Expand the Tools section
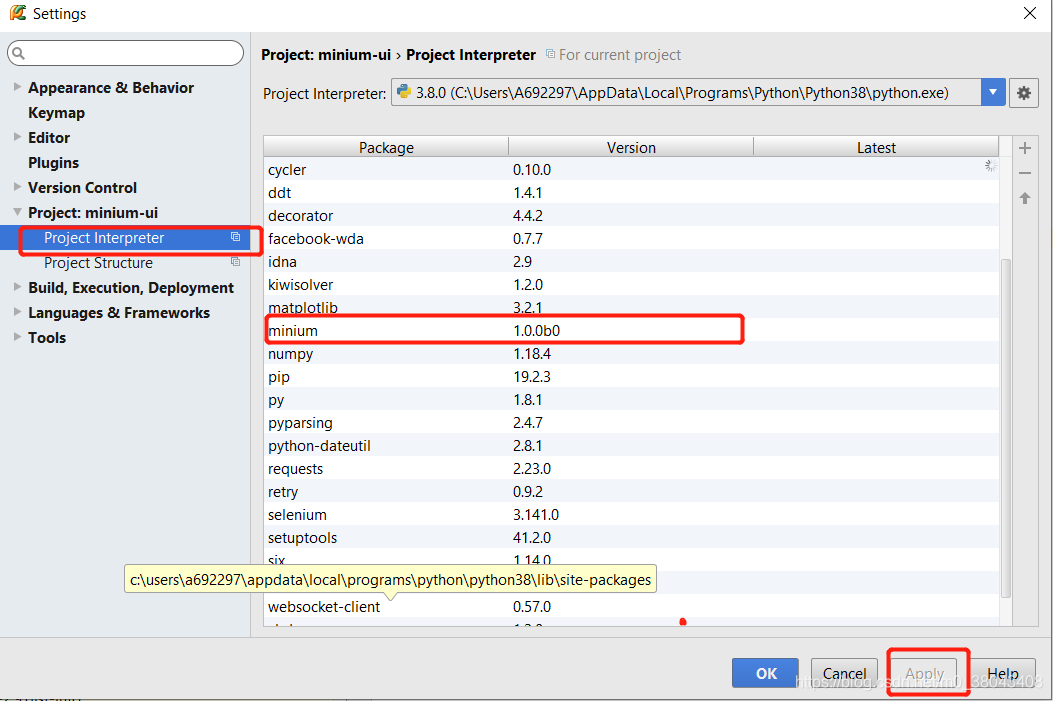Screen dimensions: 1053x701 pyautogui.click(x=17, y=336)
